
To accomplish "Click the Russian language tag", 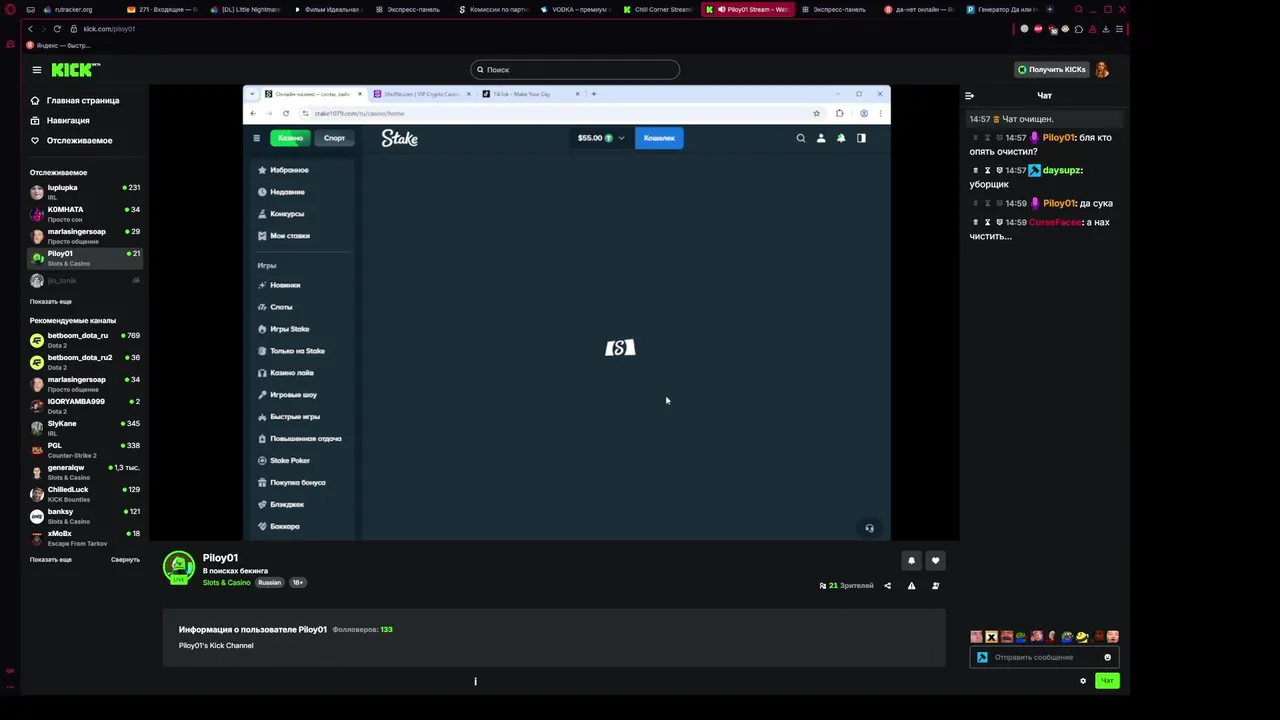I will pyautogui.click(x=270, y=582).
